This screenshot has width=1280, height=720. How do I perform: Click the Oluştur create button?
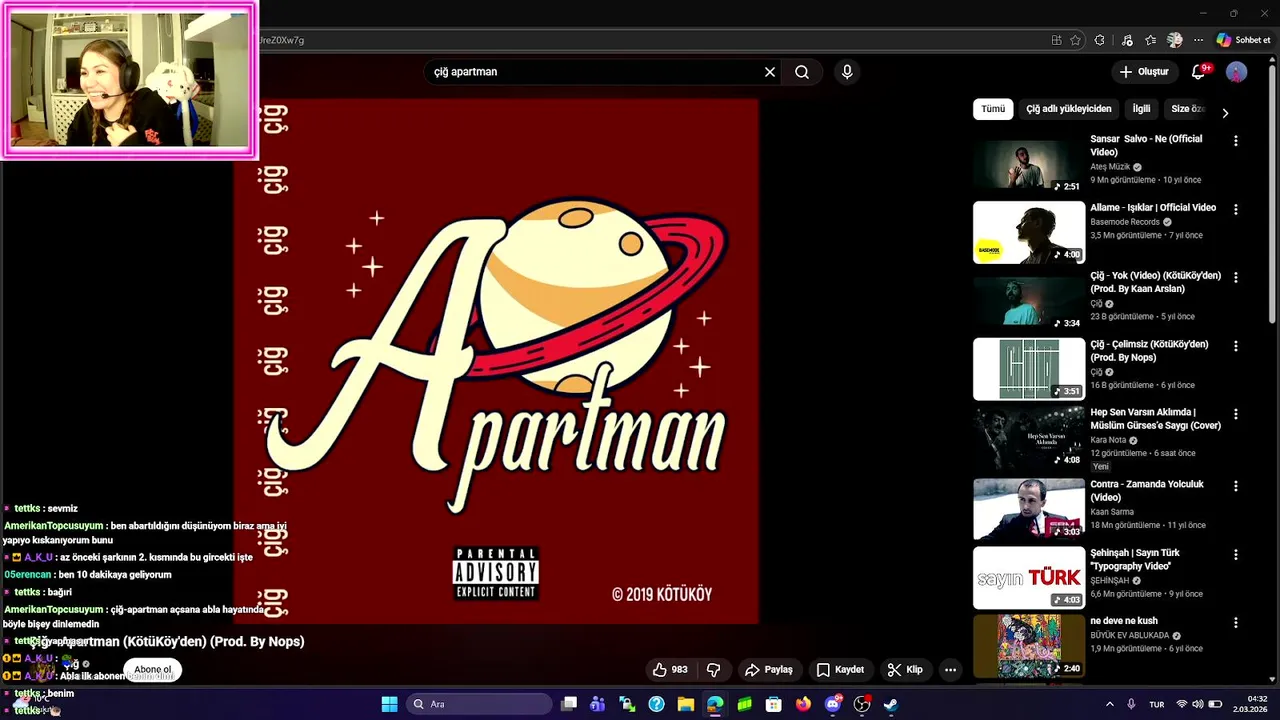click(x=1144, y=72)
